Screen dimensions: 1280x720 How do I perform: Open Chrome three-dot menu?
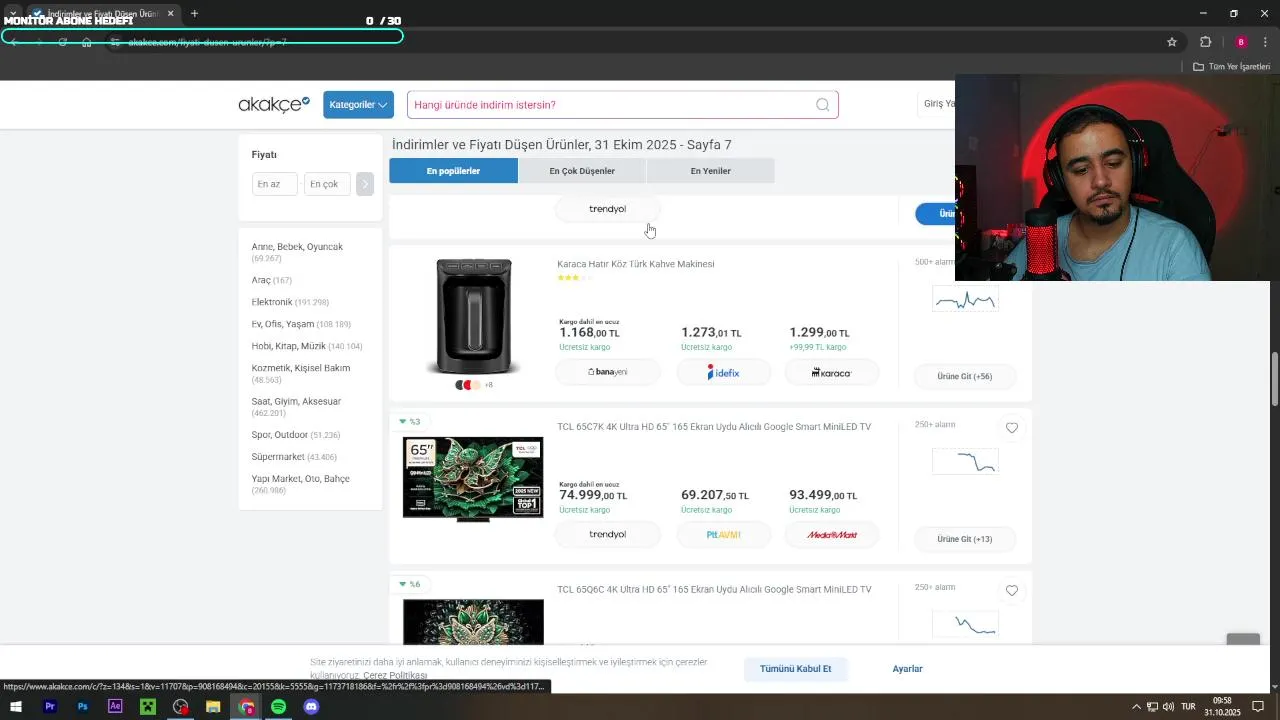tap(1265, 42)
